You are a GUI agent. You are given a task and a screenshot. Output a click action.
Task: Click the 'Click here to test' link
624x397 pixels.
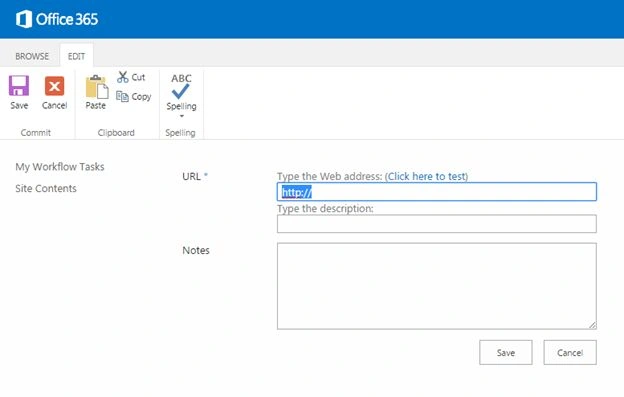[x=426, y=176]
